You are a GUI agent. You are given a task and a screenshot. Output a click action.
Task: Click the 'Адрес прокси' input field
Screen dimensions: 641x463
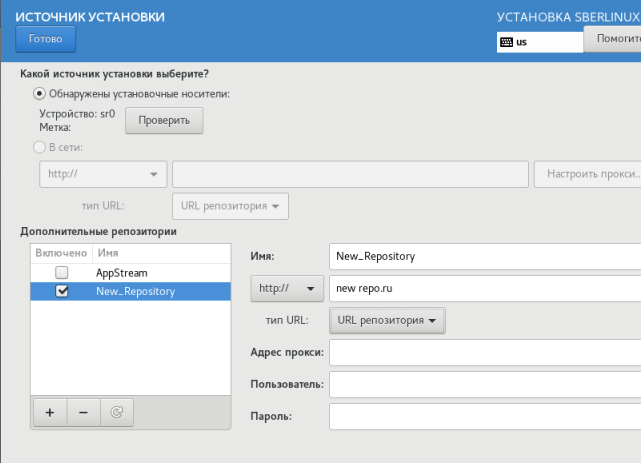[484, 353]
